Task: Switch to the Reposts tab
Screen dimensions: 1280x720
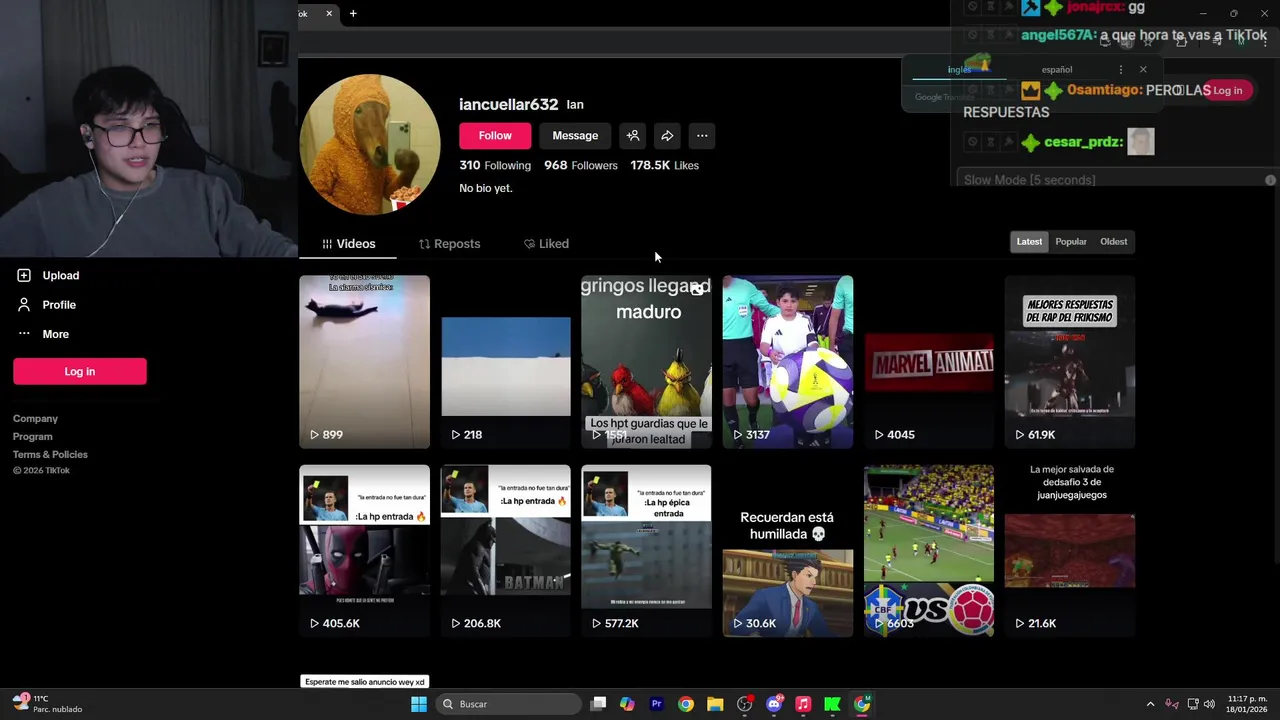Action: (449, 244)
